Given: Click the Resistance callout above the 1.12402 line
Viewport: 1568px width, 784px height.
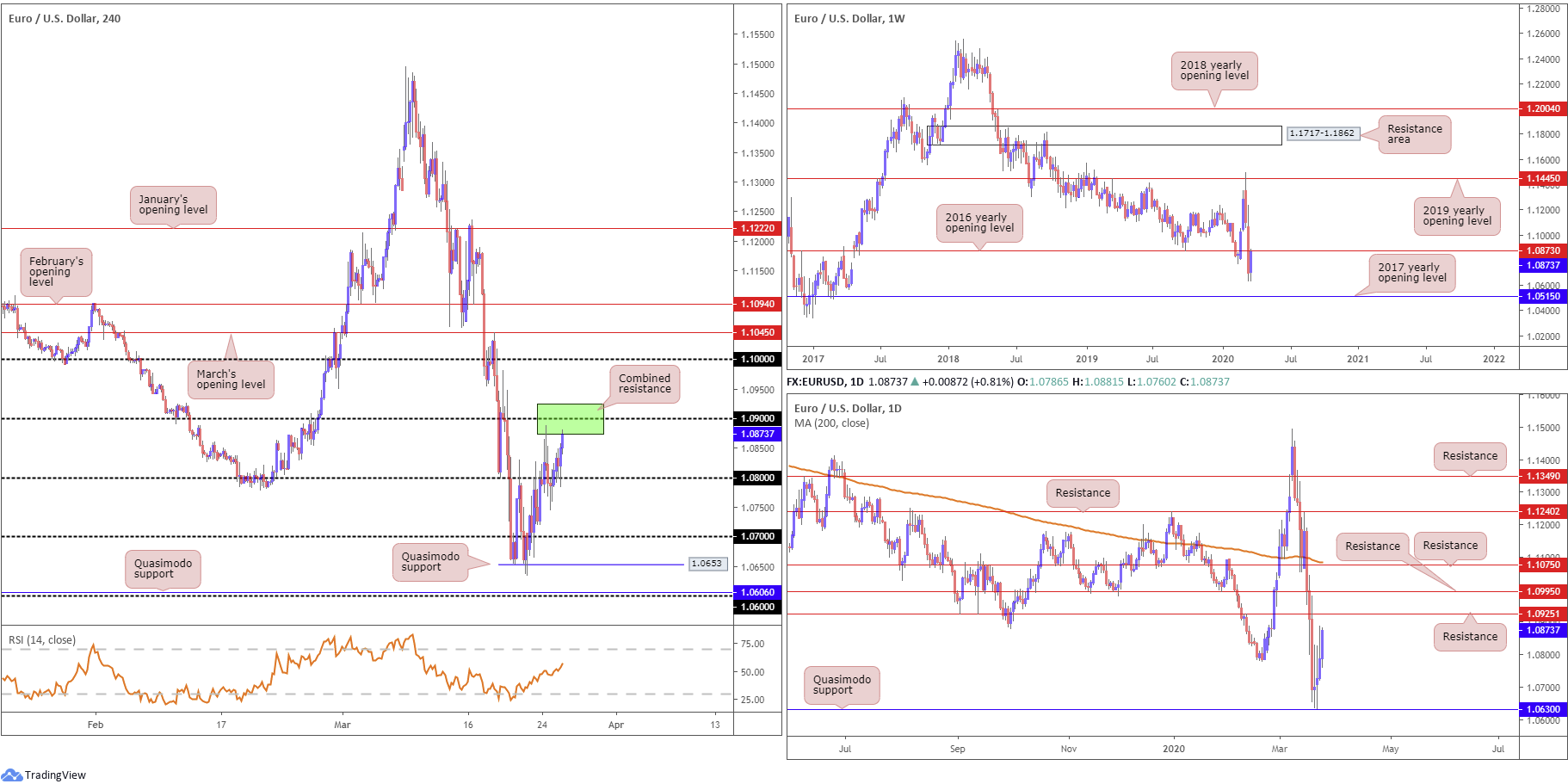Looking at the screenshot, I should pos(1083,493).
